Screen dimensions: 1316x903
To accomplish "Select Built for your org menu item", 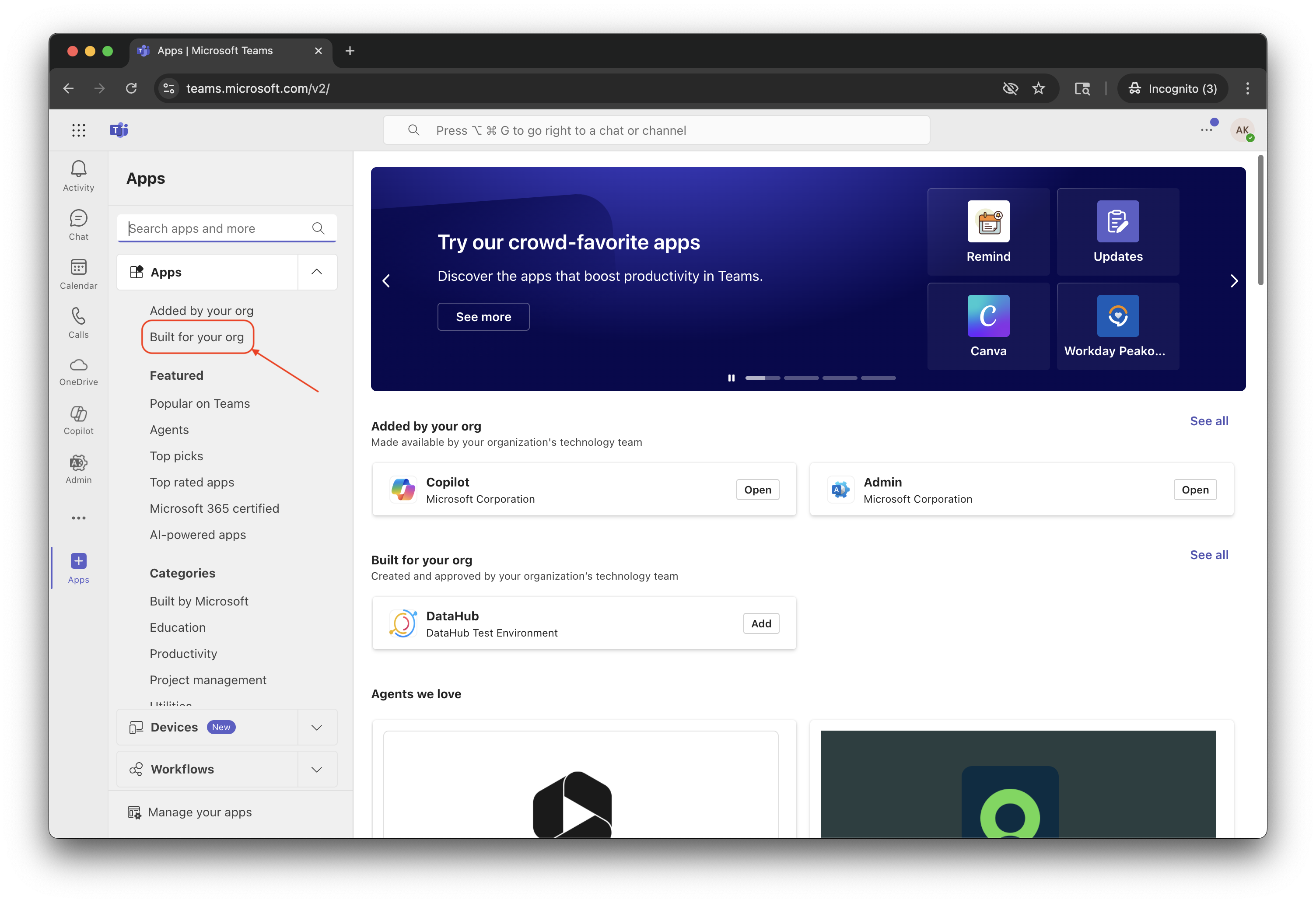I will tap(196, 337).
